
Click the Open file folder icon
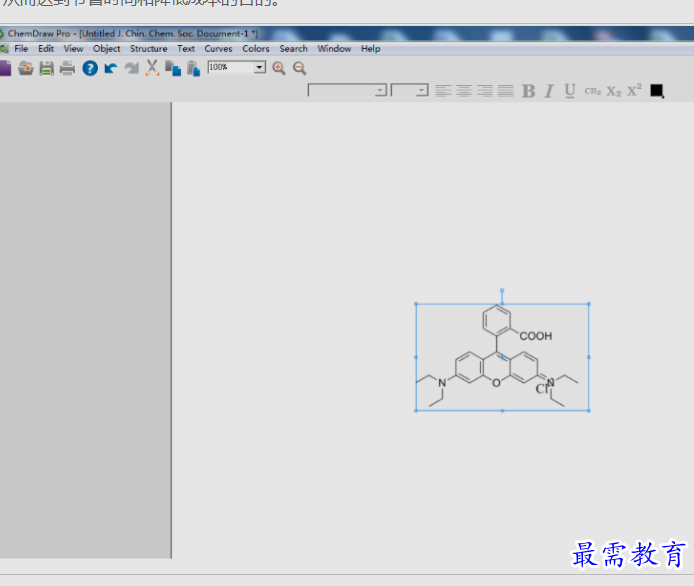(x=26, y=68)
